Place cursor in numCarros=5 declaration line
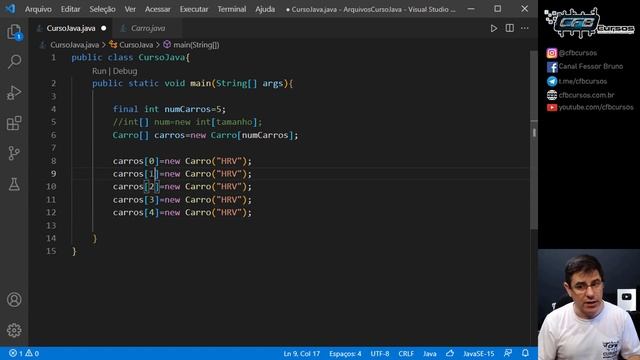 coord(169,109)
